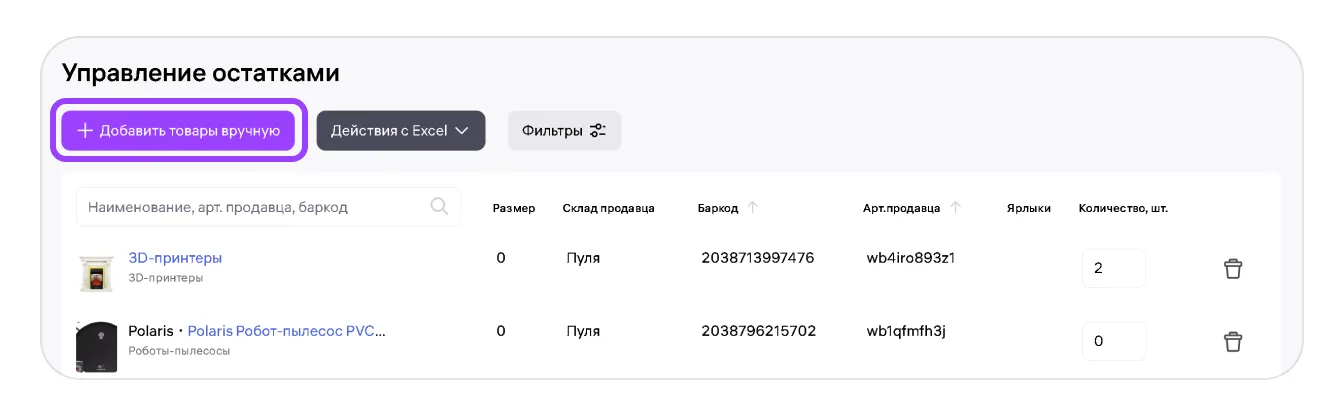
Task: Open the Polaris Робот-пылесос PVC link
Action: pos(286,331)
